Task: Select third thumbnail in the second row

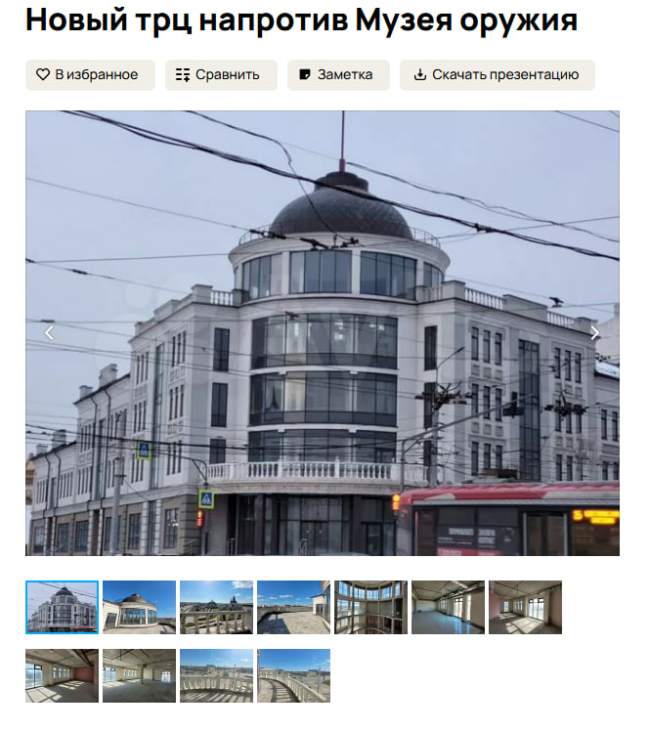Action: [216, 676]
